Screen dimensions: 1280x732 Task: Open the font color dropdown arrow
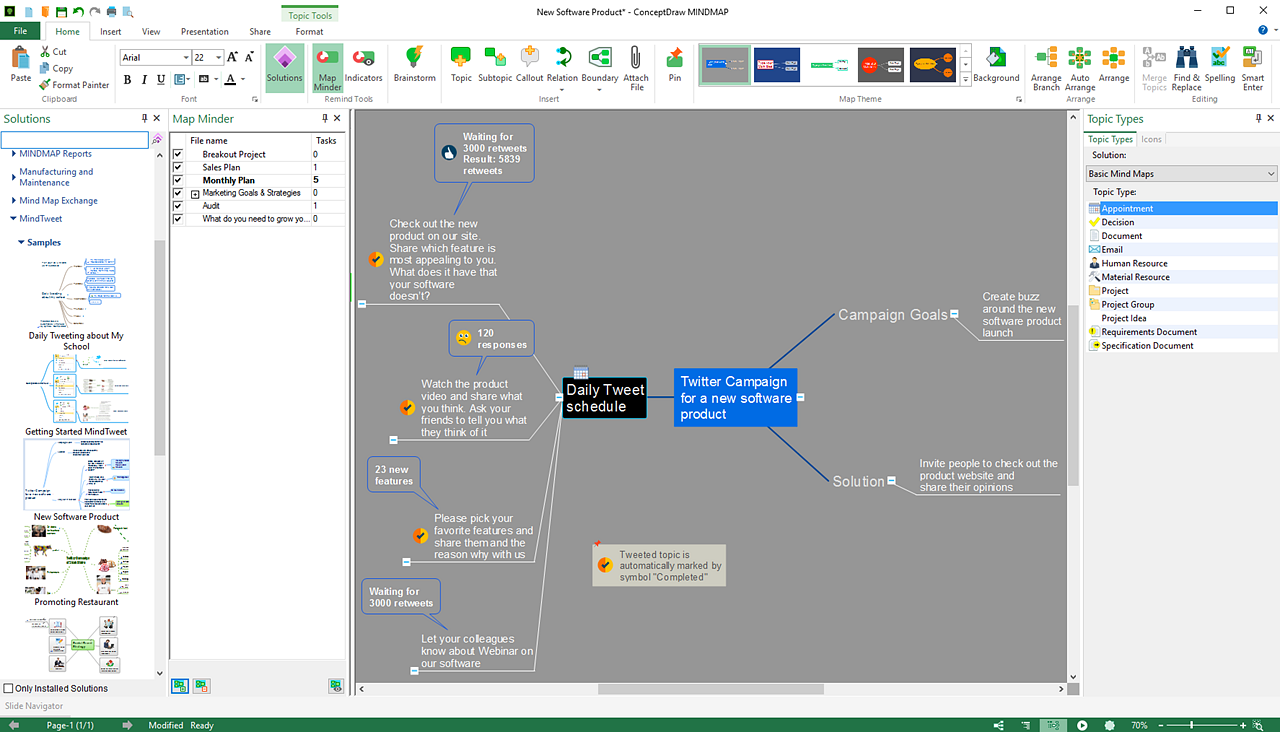[x=243, y=79]
